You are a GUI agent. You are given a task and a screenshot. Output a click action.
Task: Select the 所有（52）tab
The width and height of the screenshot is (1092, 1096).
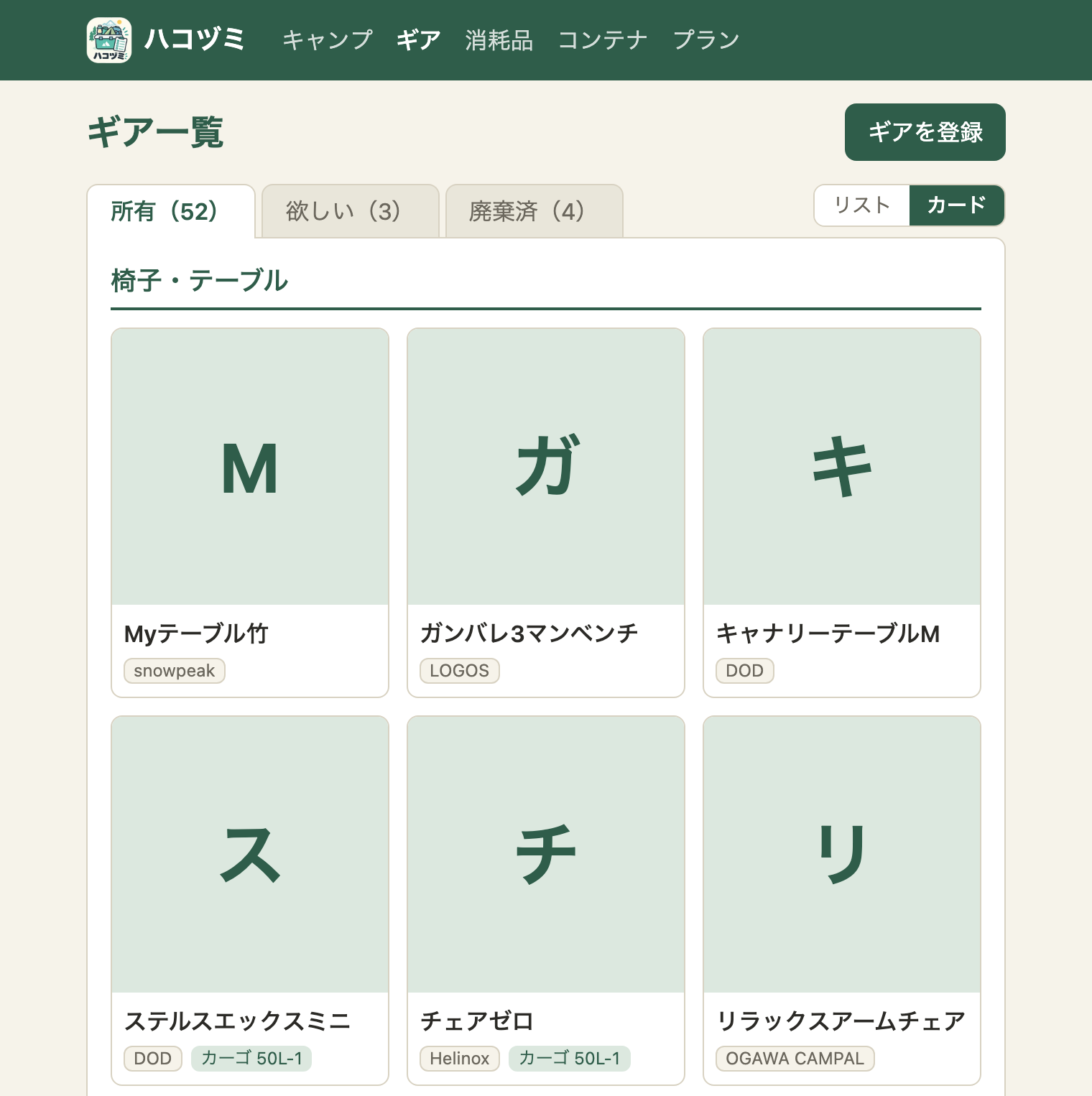tap(171, 211)
